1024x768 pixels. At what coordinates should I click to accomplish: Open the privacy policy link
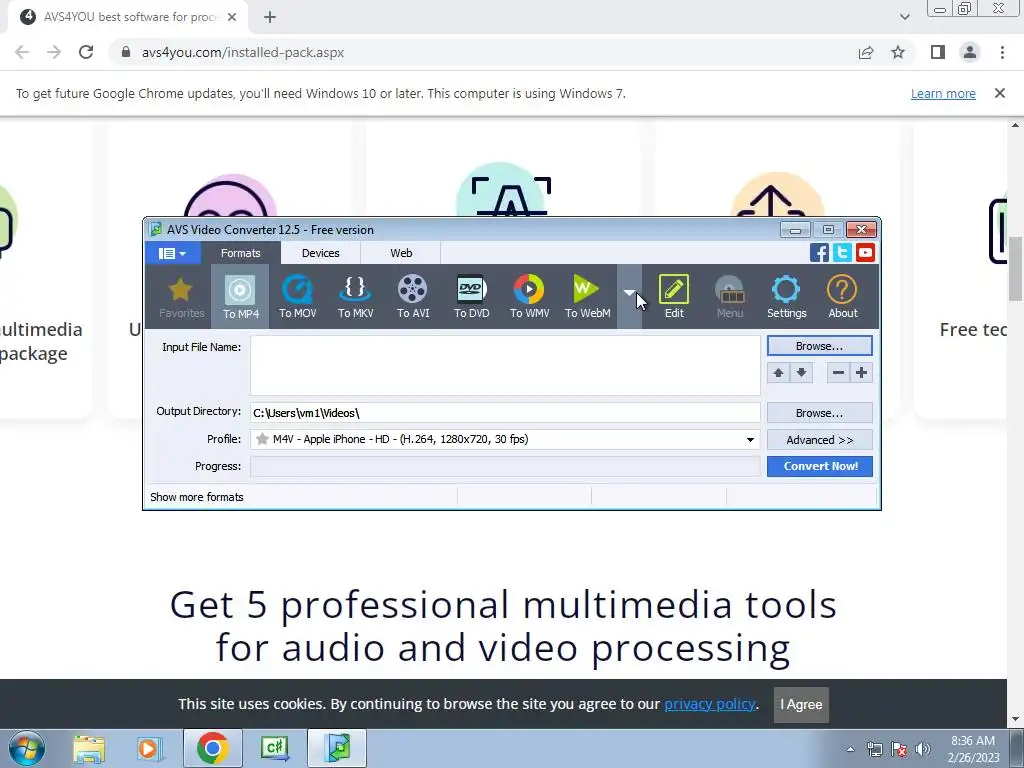tap(709, 704)
